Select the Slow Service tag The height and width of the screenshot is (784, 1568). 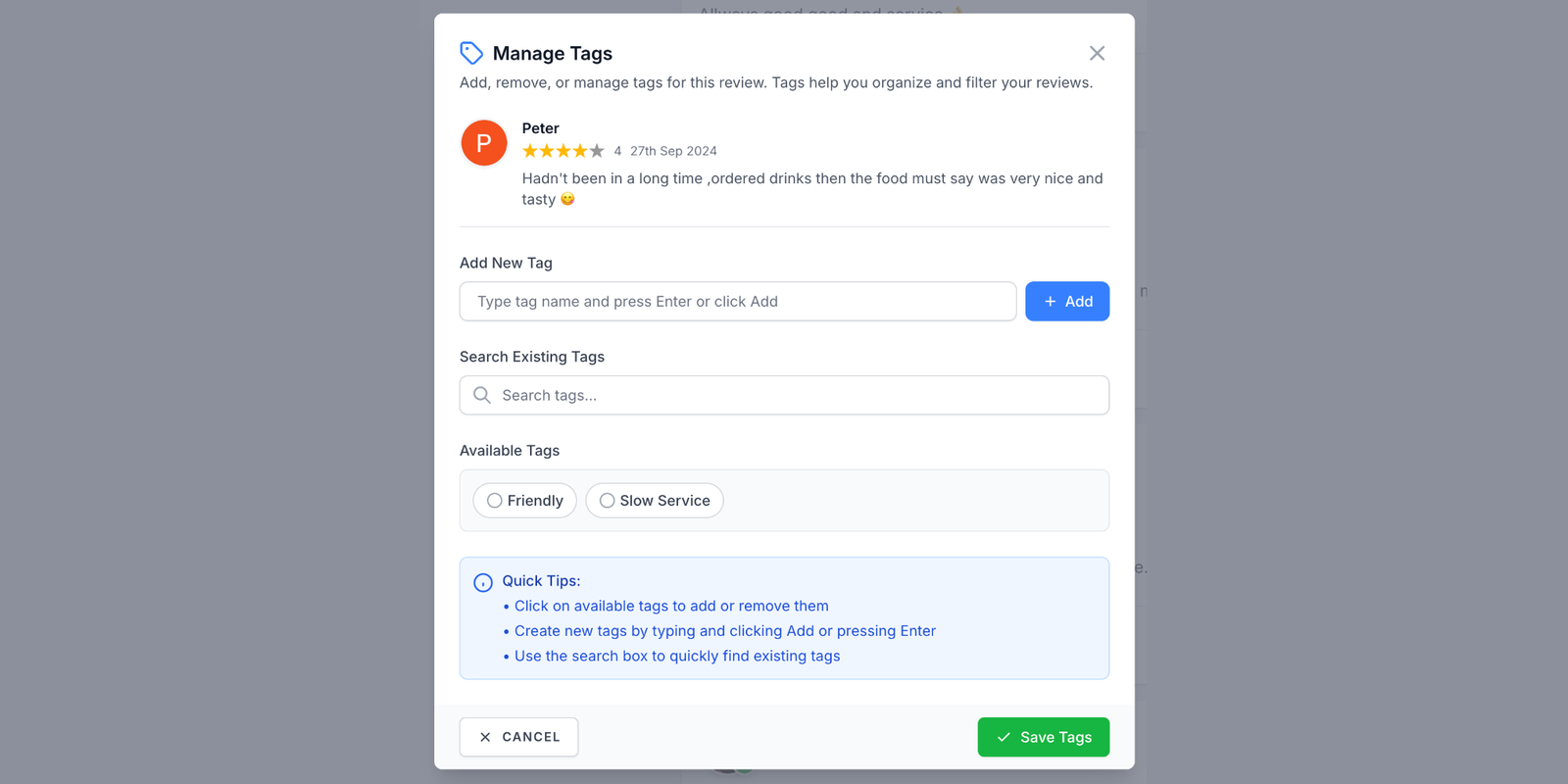click(x=655, y=501)
